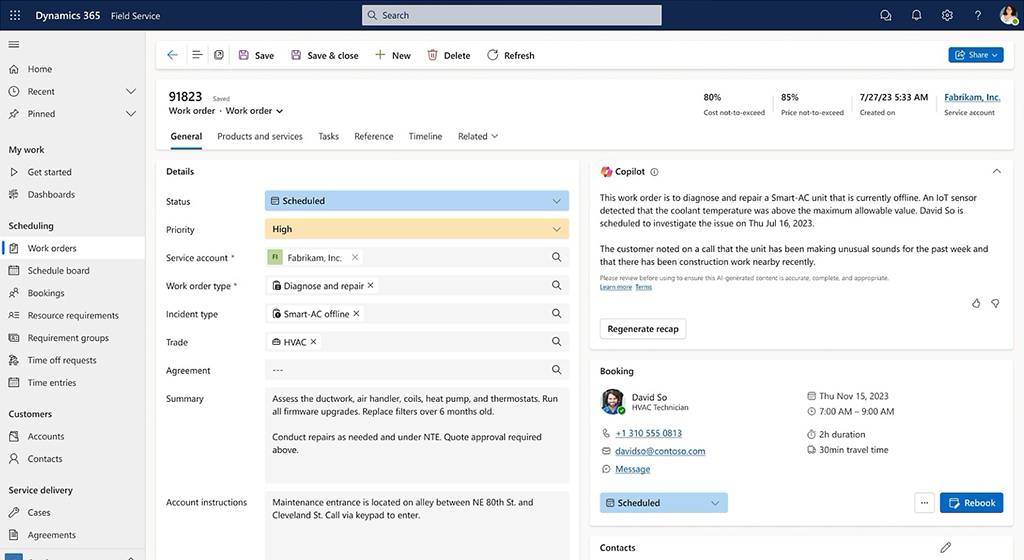Search the Agreement lookup

point(556,369)
